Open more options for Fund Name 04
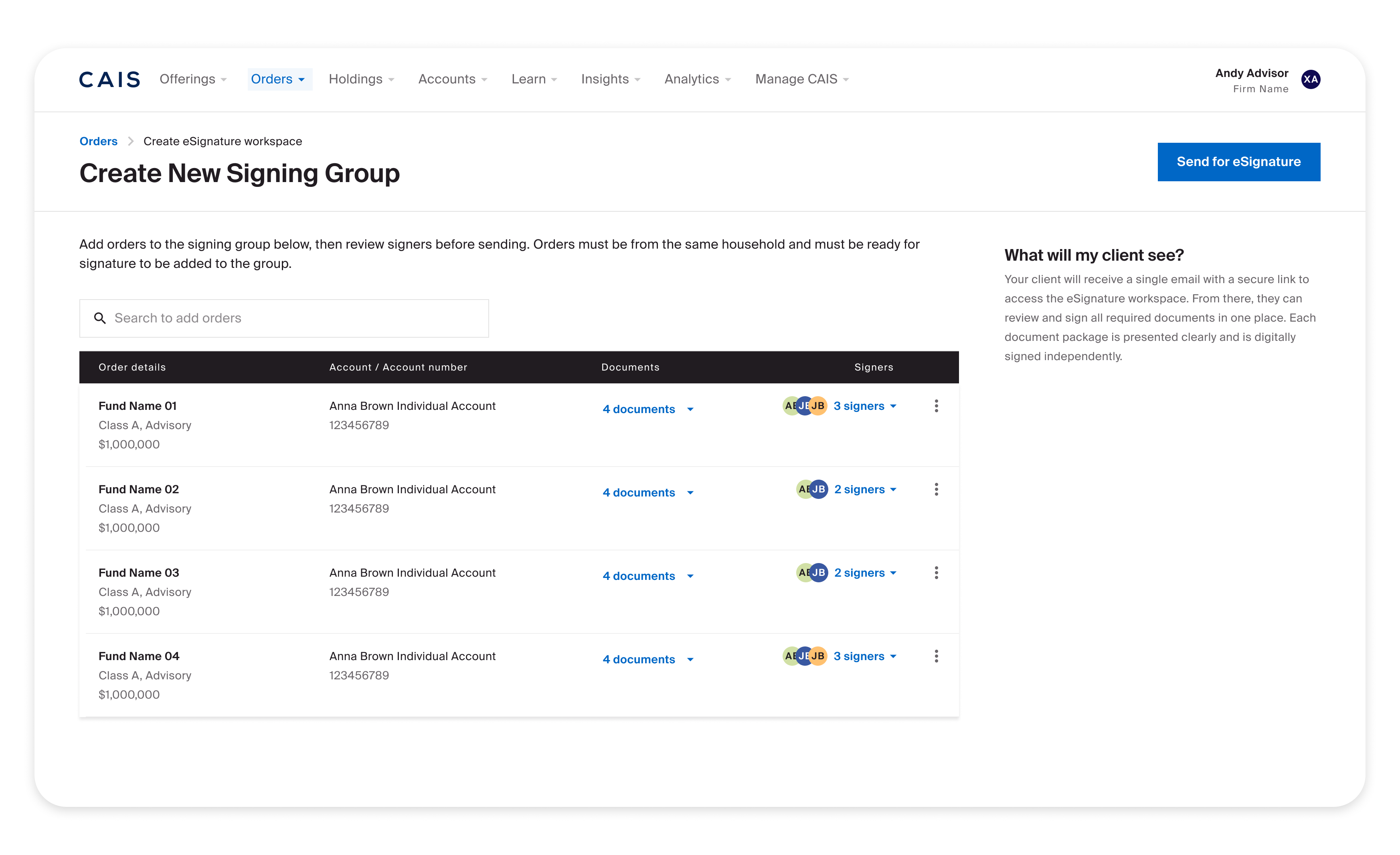 point(936,656)
